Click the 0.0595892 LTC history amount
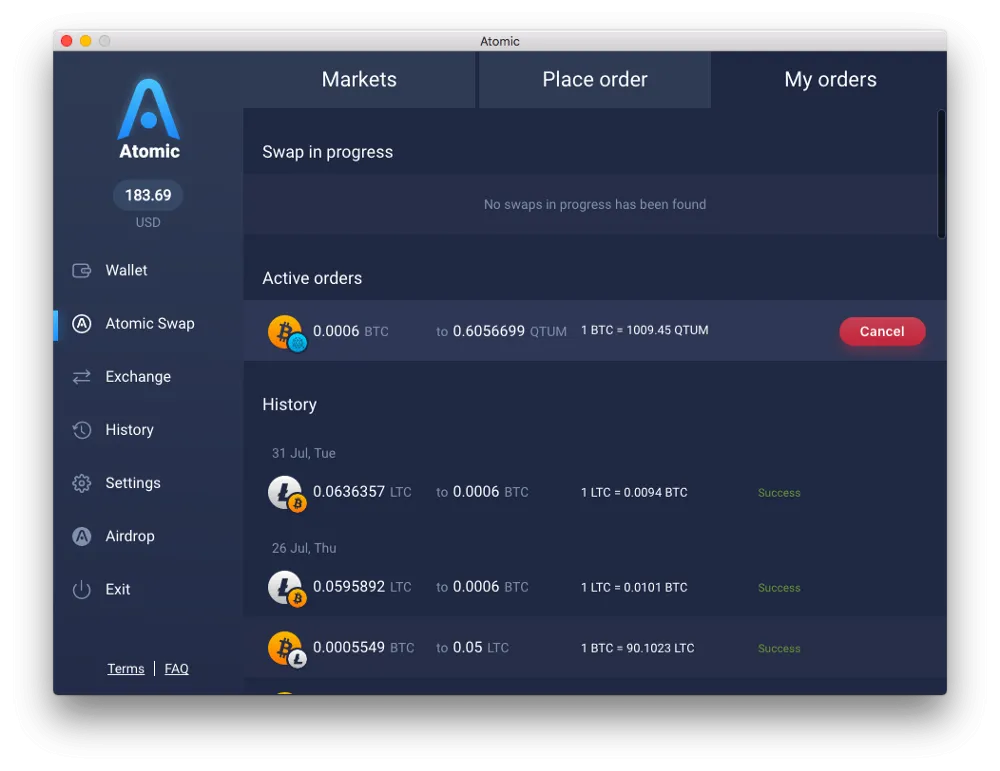This screenshot has height=771, width=1000. (x=362, y=587)
